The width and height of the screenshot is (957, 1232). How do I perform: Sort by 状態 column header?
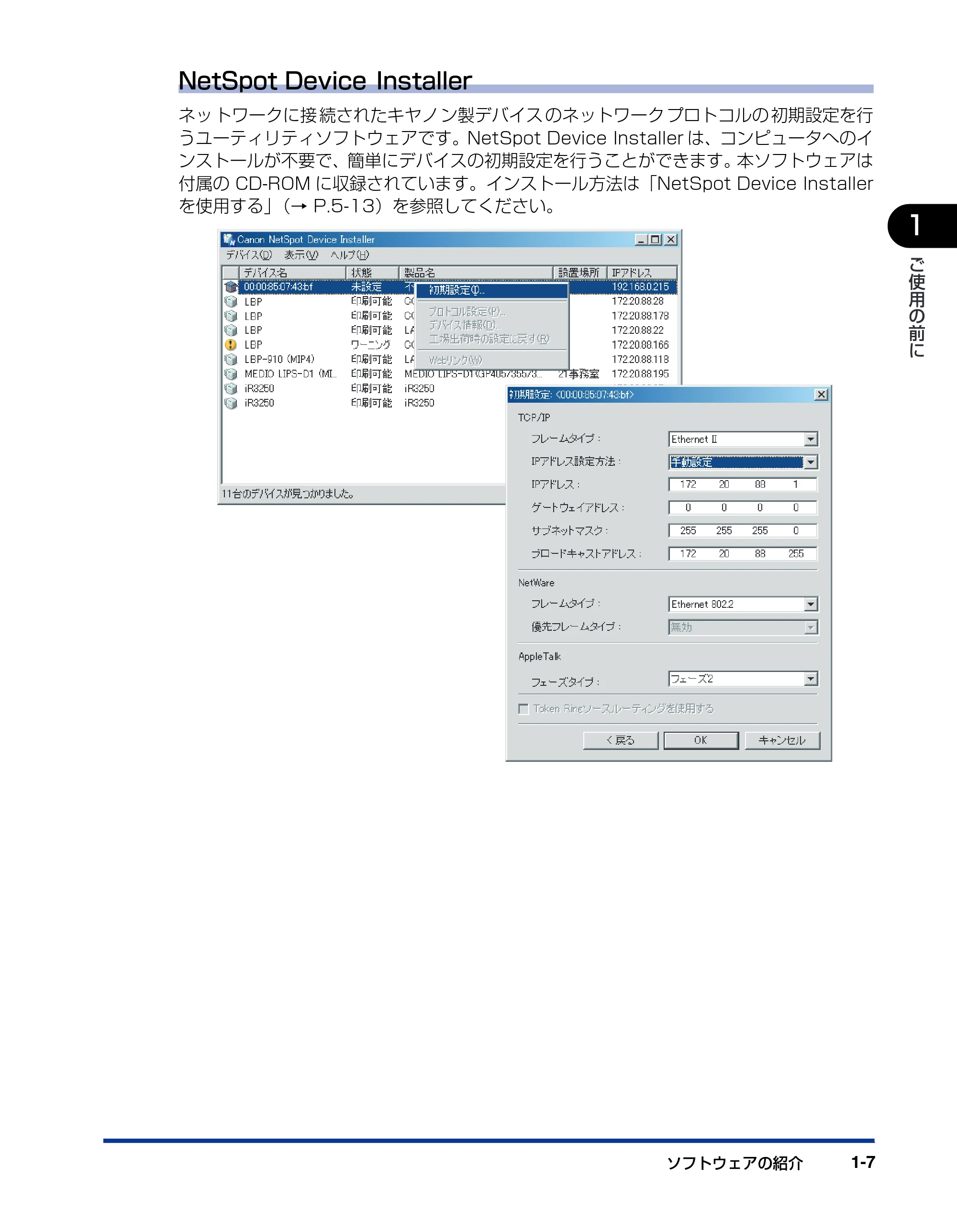372,273
